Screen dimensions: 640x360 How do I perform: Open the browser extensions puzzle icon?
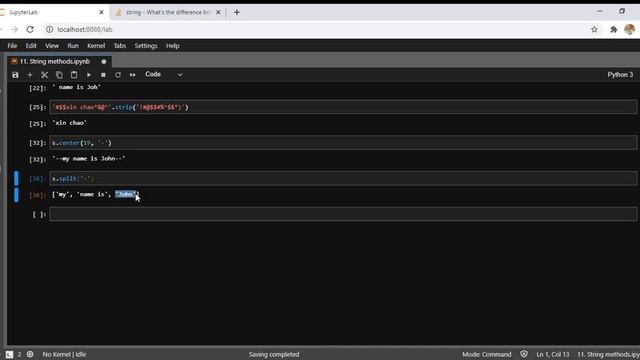pyautogui.click(x=613, y=29)
